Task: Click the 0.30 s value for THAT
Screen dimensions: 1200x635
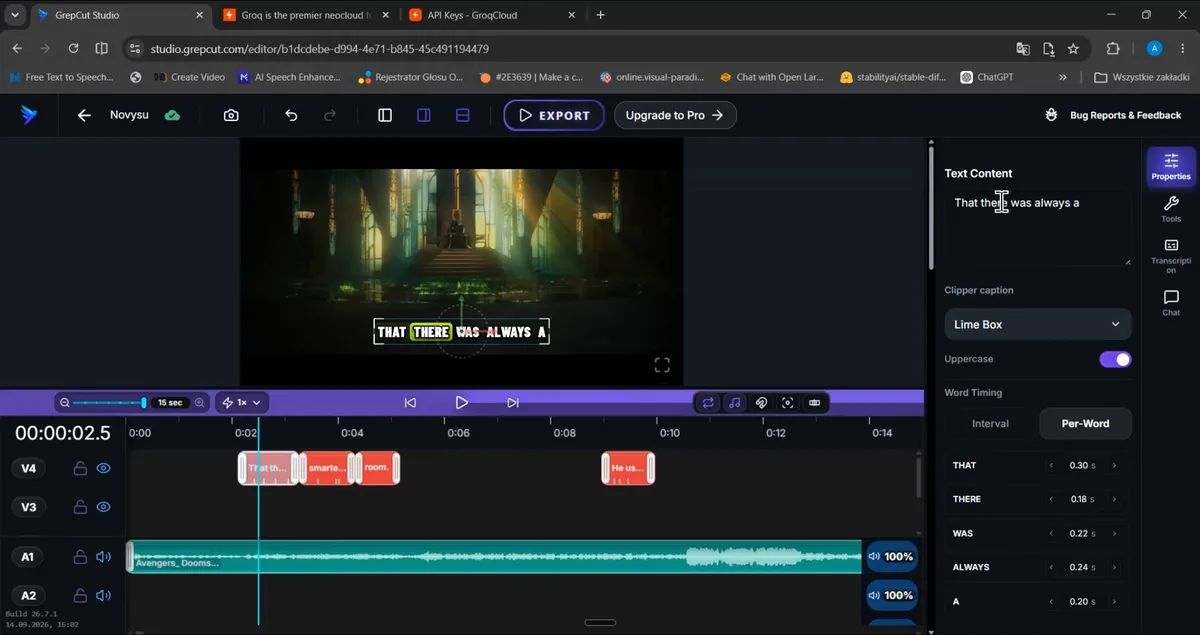Action: point(1081,465)
